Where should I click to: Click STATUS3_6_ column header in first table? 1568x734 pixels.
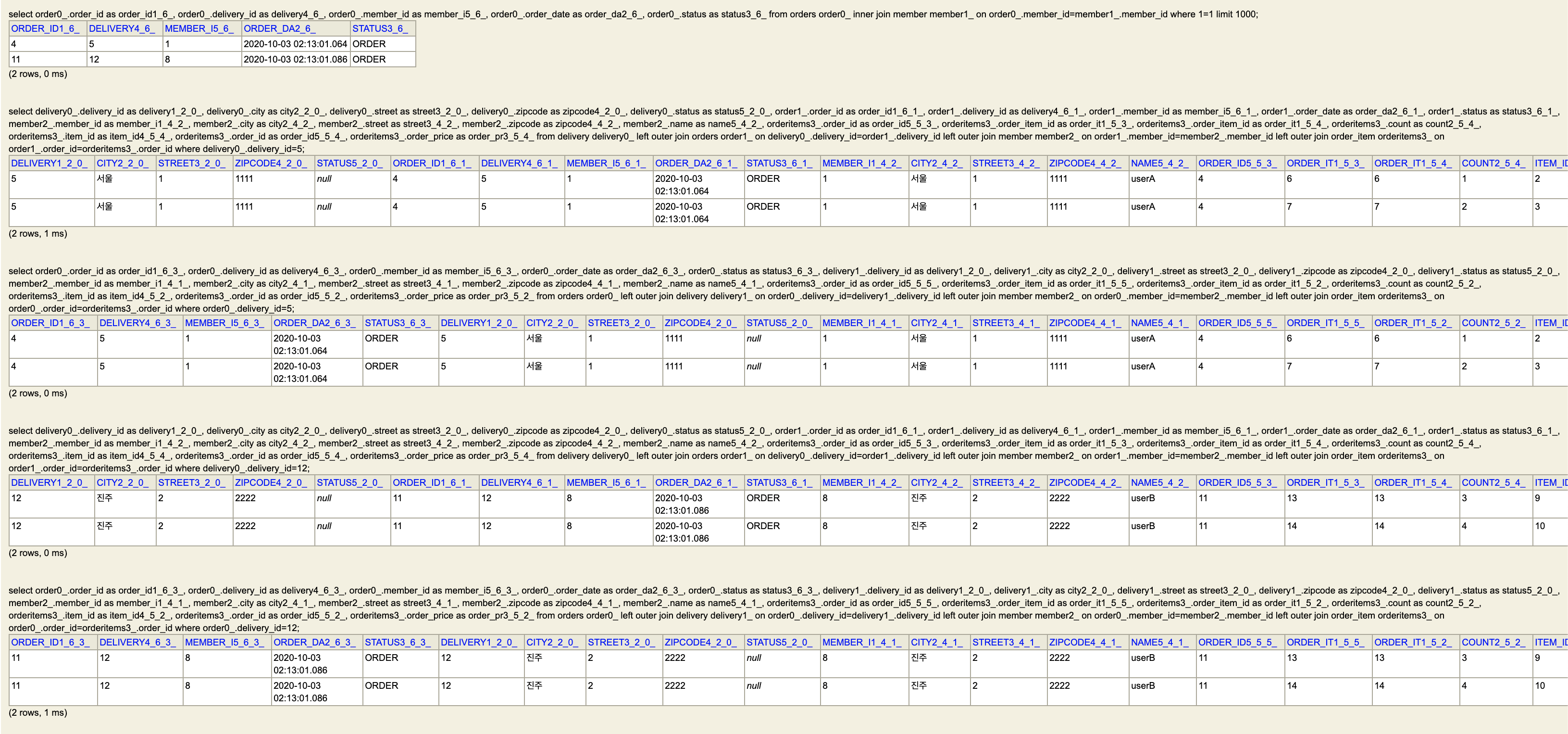point(380,29)
